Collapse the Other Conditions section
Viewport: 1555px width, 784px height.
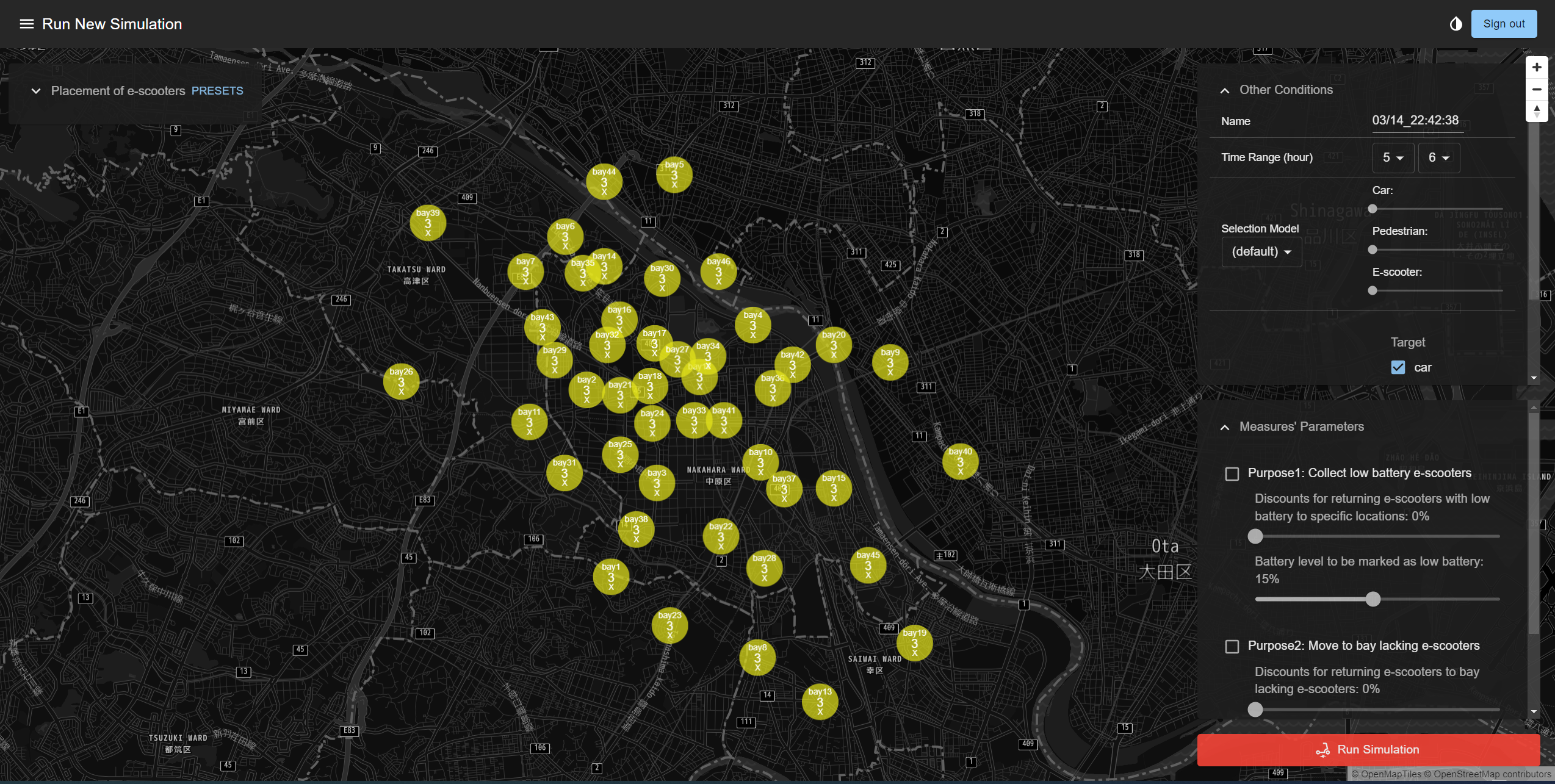coord(1224,90)
